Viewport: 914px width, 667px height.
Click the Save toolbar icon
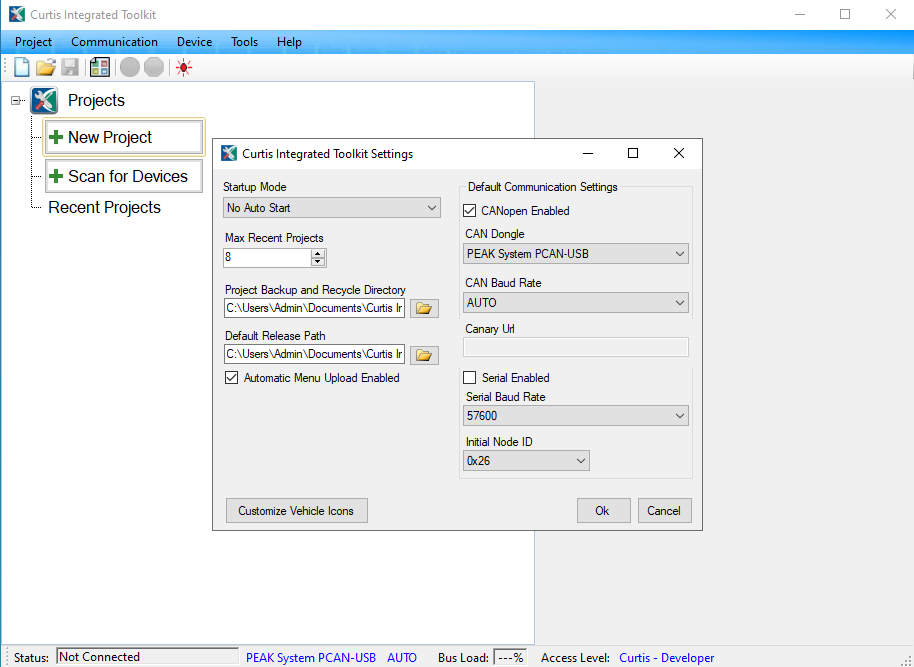69,67
